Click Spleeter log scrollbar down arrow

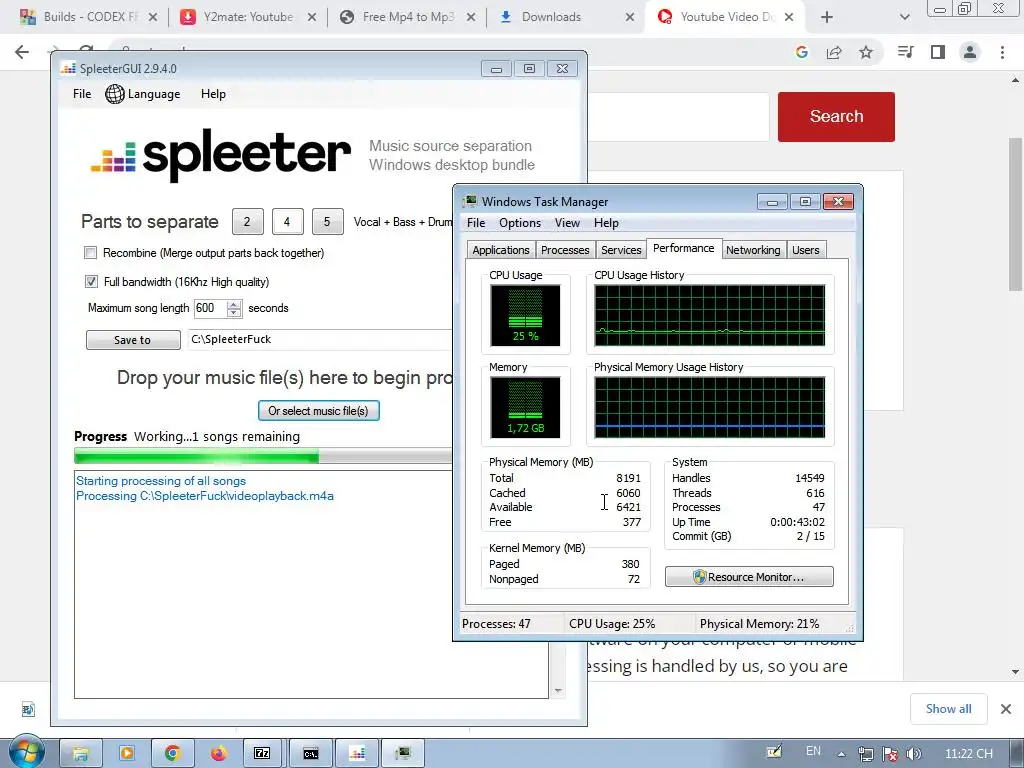[x=558, y=690]
